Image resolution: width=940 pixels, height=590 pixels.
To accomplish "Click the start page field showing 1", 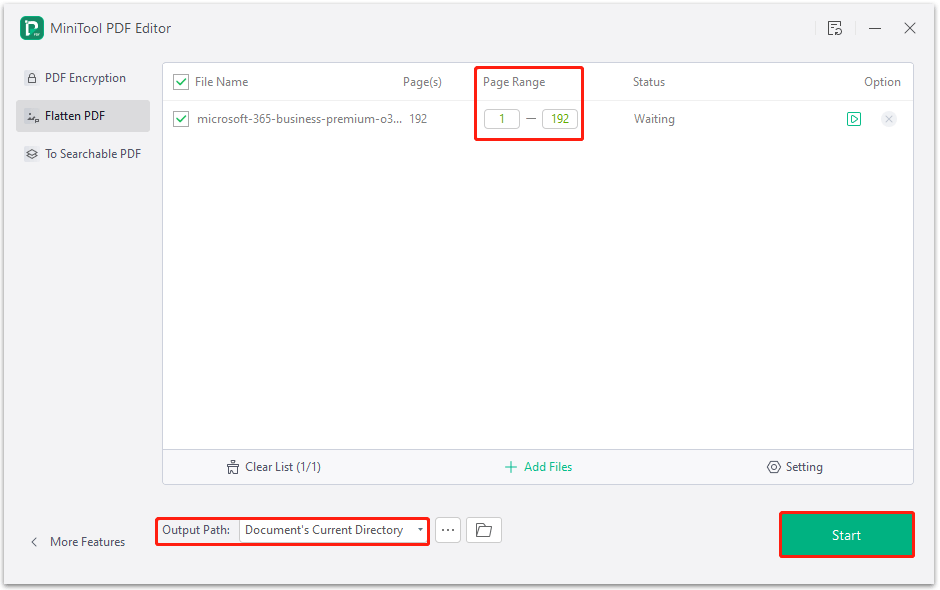I will 502,119.
